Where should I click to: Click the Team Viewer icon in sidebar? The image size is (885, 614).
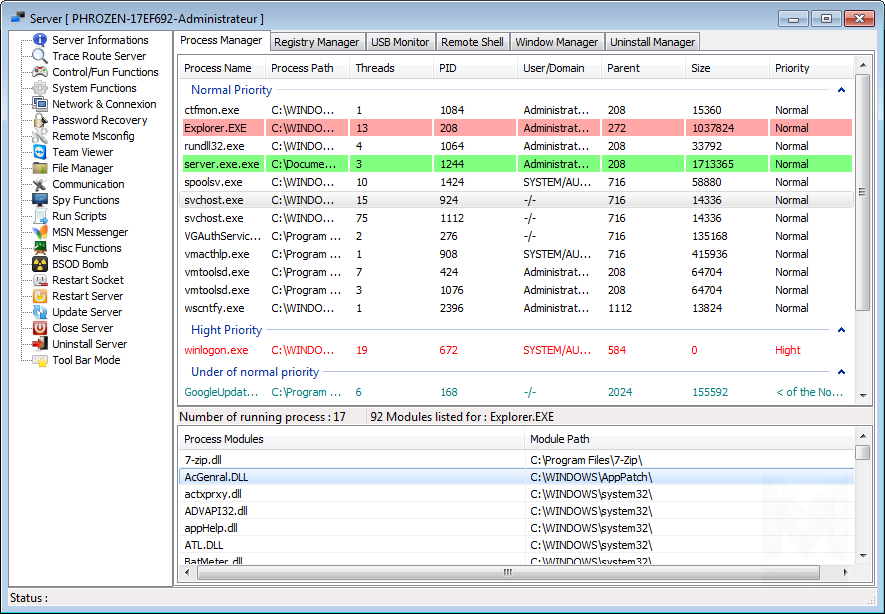(x=40, y=152)
